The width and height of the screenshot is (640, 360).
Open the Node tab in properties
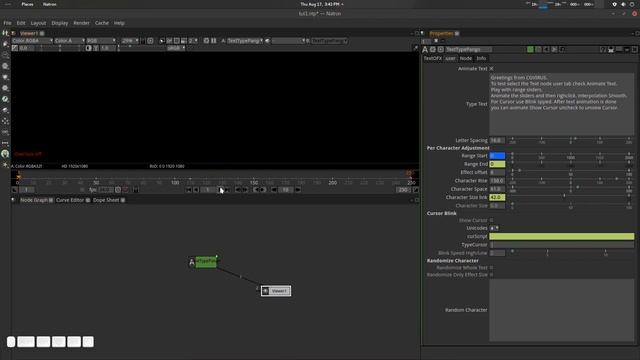click(466, 58)
